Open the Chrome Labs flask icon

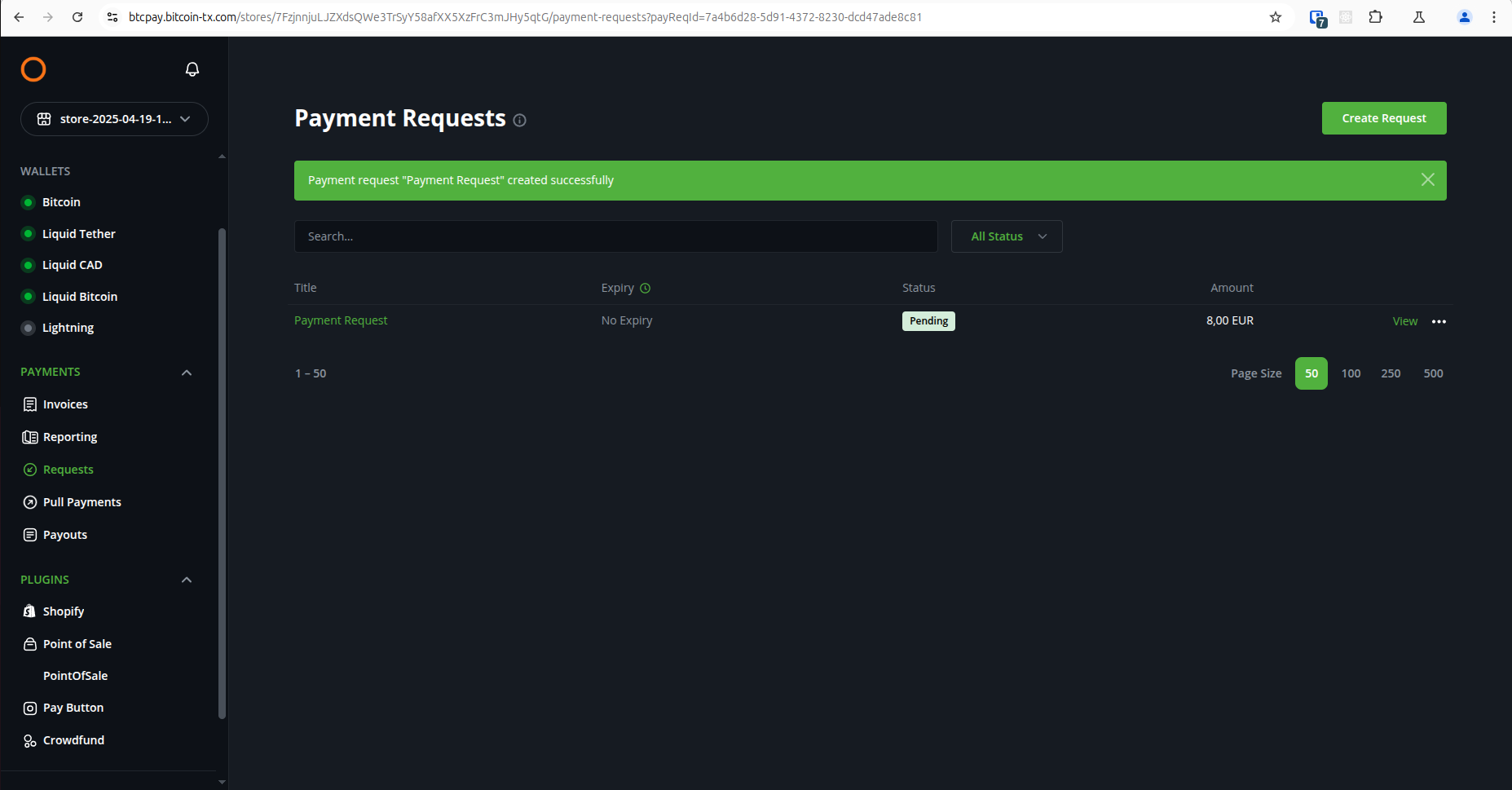pos(1419,17)
